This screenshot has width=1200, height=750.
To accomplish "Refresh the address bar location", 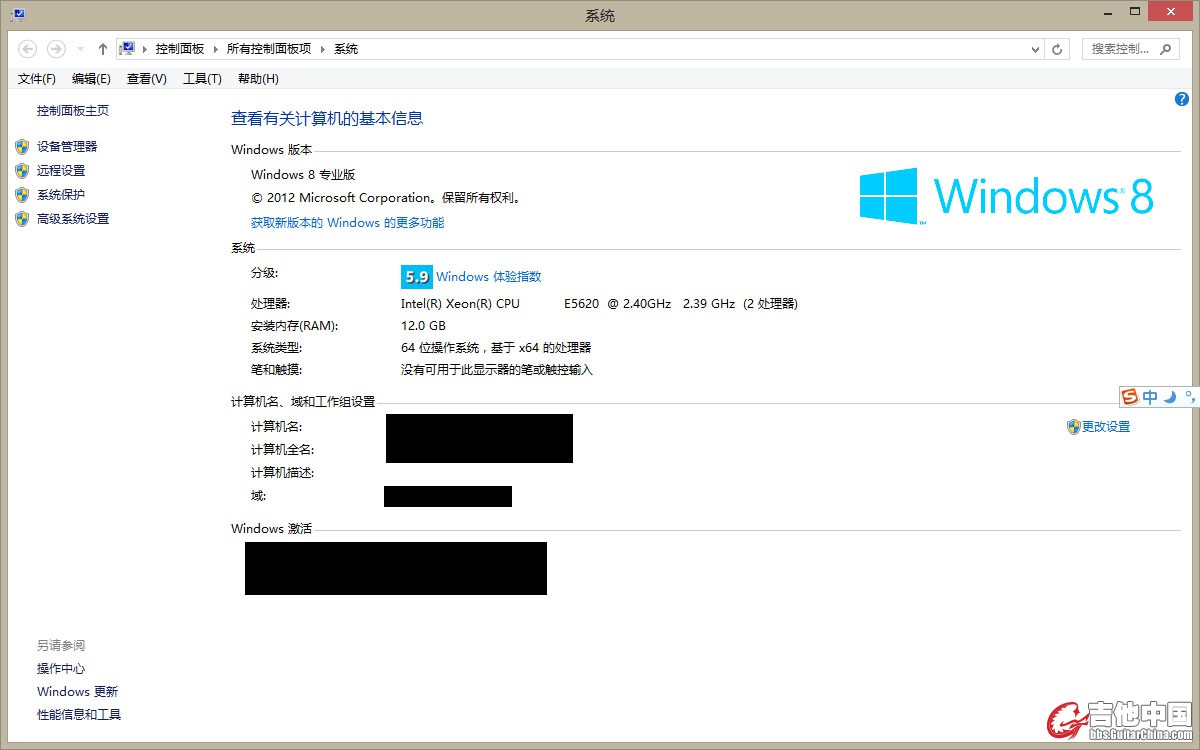I will coord(1058,49).
